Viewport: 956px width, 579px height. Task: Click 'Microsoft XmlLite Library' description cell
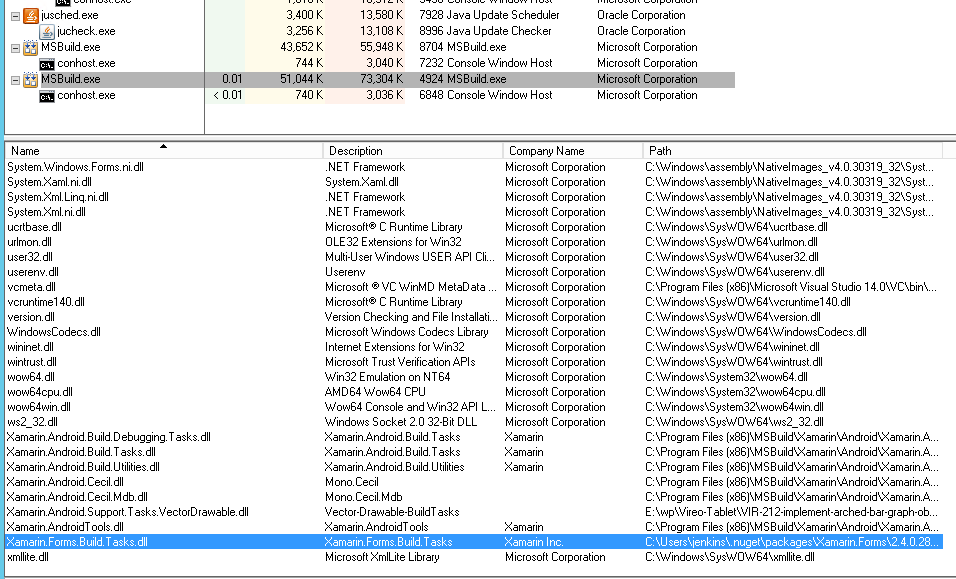click(382, 557)
